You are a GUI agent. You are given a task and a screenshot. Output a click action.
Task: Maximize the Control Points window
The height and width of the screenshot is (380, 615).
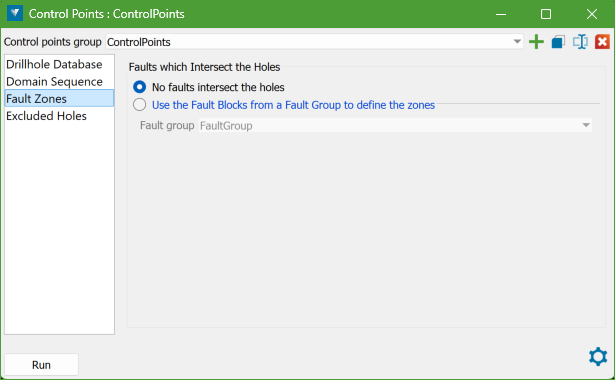click(x=546, y=14)
